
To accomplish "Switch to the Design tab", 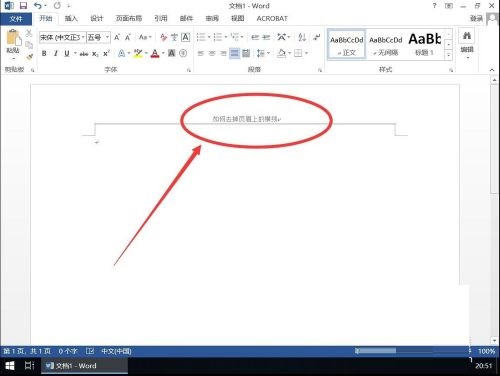I will tap(97, 19).
